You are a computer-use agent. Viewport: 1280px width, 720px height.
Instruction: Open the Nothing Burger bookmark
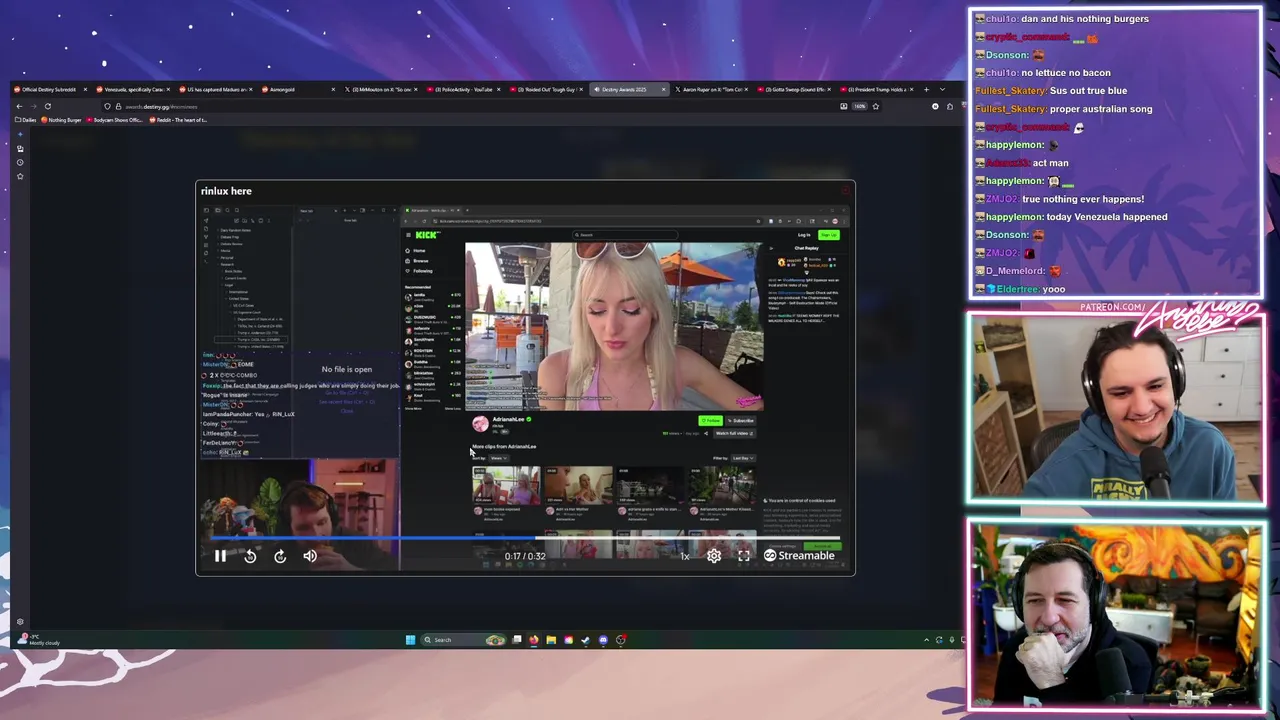click(61, 120)
